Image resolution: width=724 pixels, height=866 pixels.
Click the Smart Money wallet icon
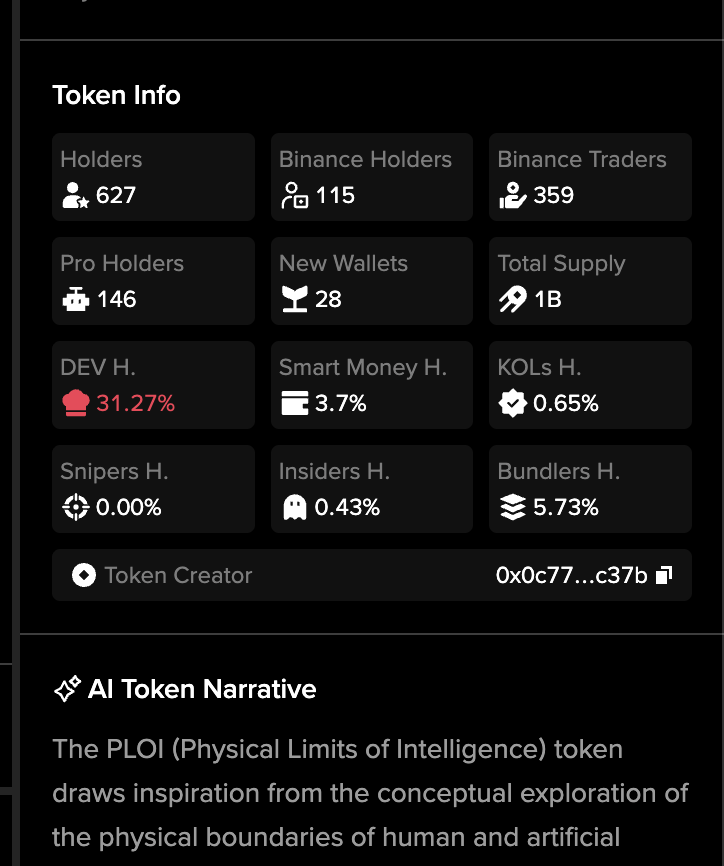pos(294,404)
